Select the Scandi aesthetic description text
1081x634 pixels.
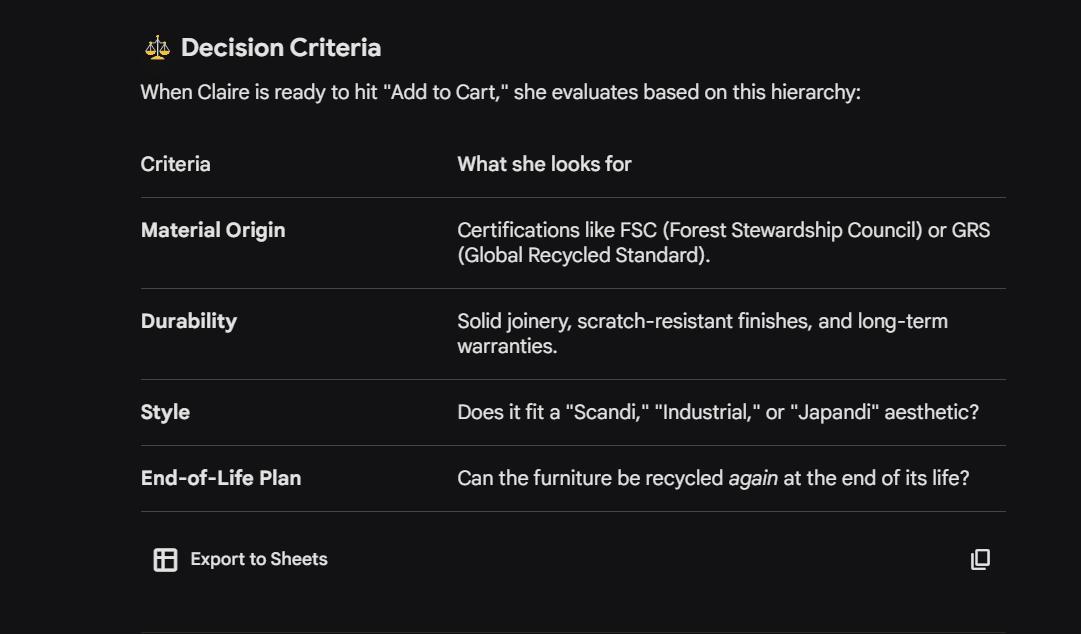[719, 412]
